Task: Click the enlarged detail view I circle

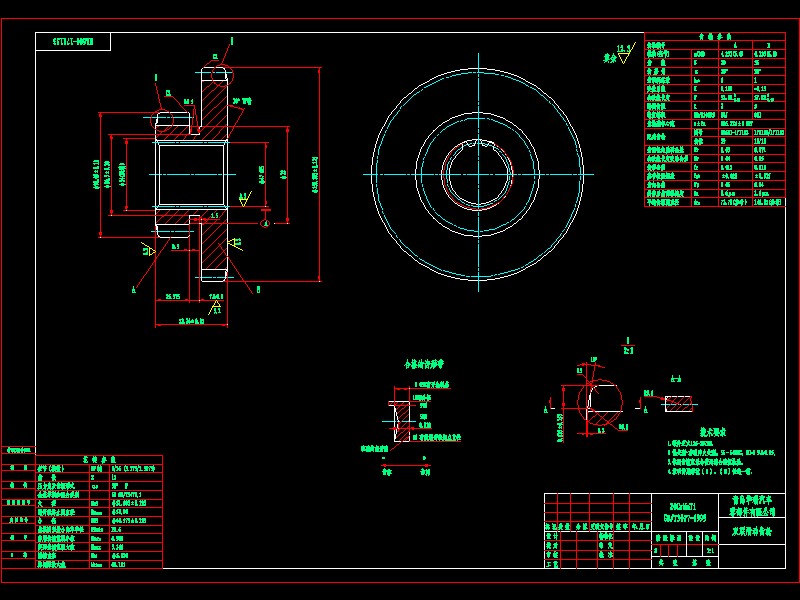Action: 600,402
